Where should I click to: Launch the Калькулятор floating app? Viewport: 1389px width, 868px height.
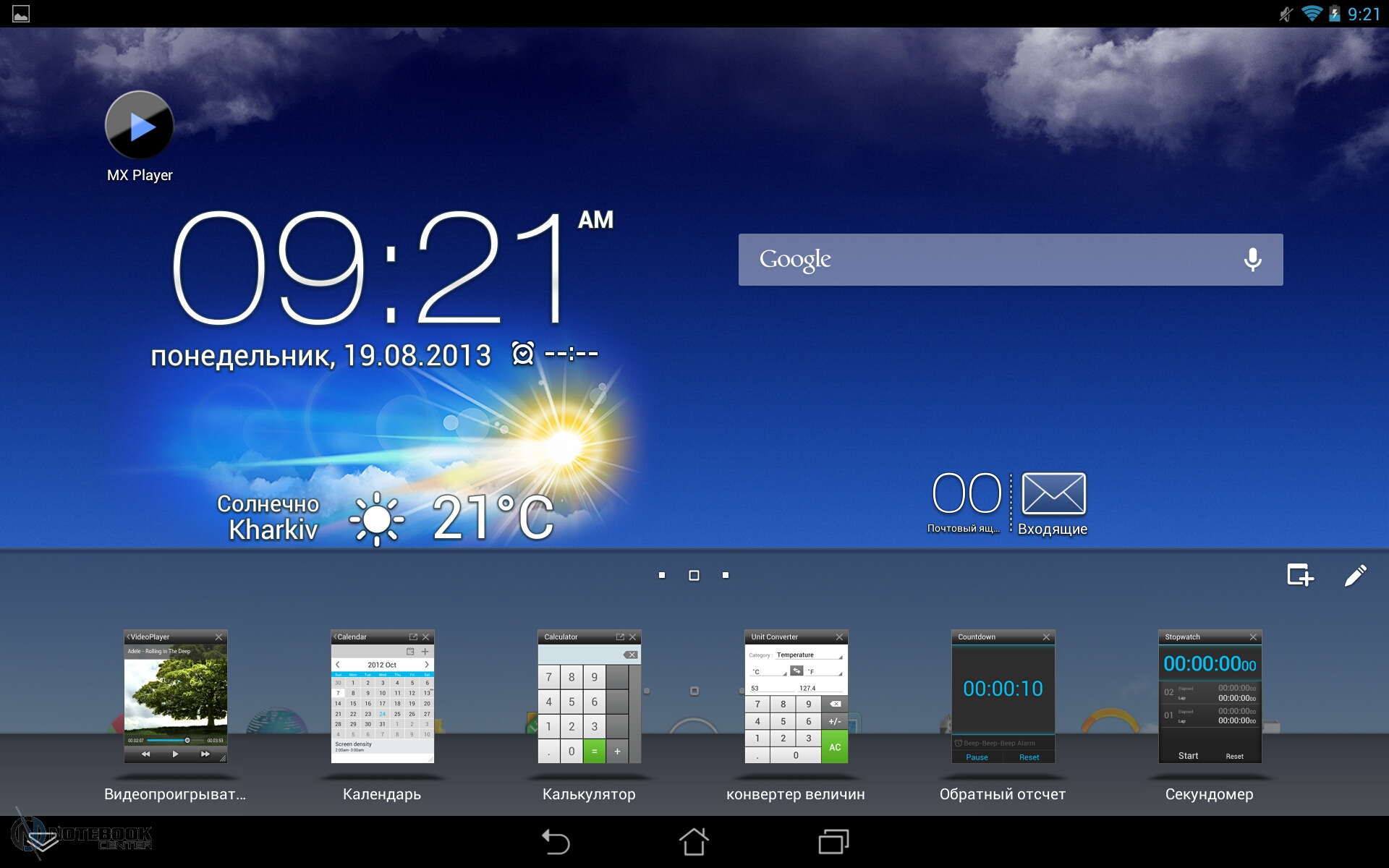click(589, 697)
